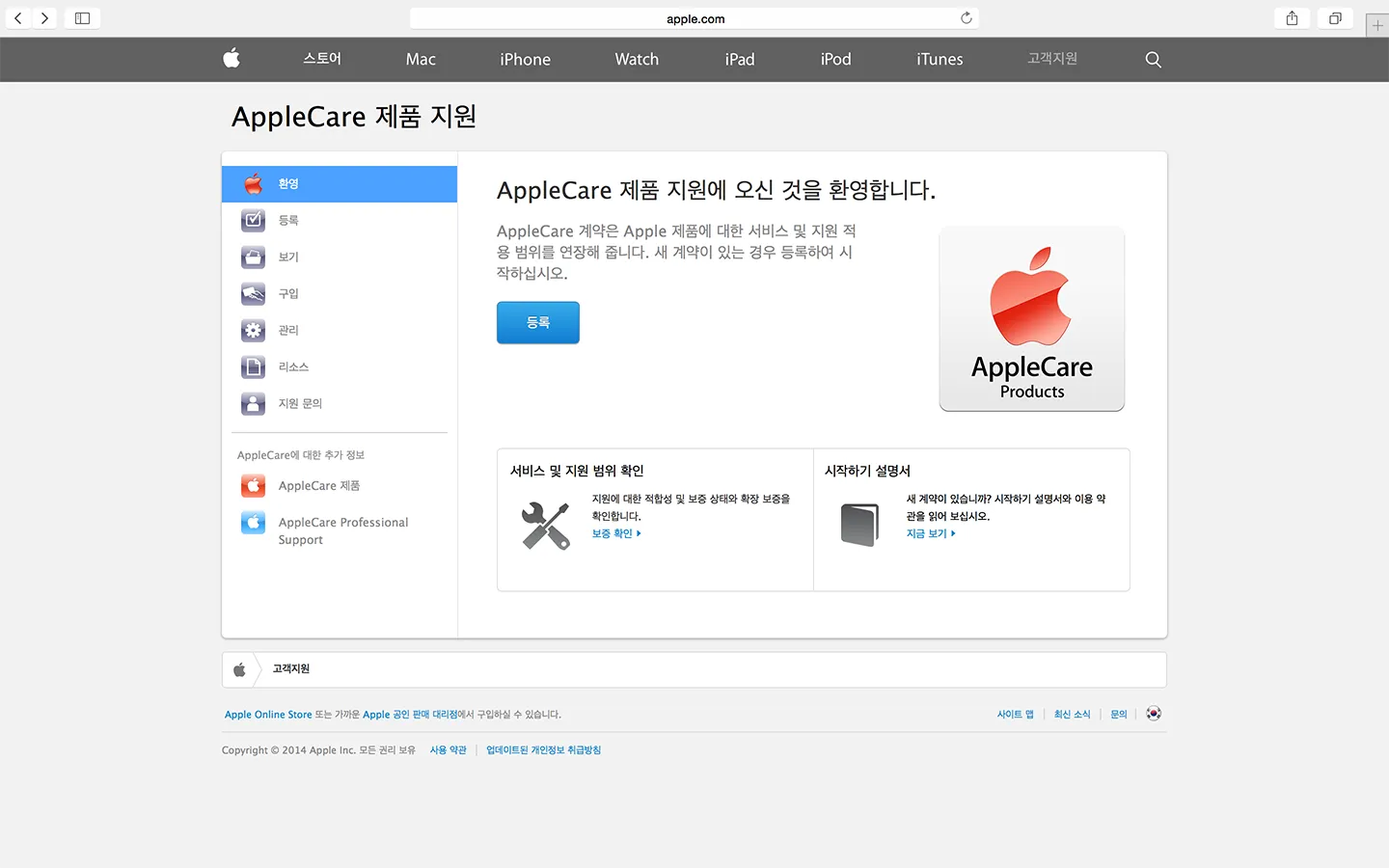Open 지원 문의 using its person icon
Screen dimensions: 1389x868
coord(252,403)
